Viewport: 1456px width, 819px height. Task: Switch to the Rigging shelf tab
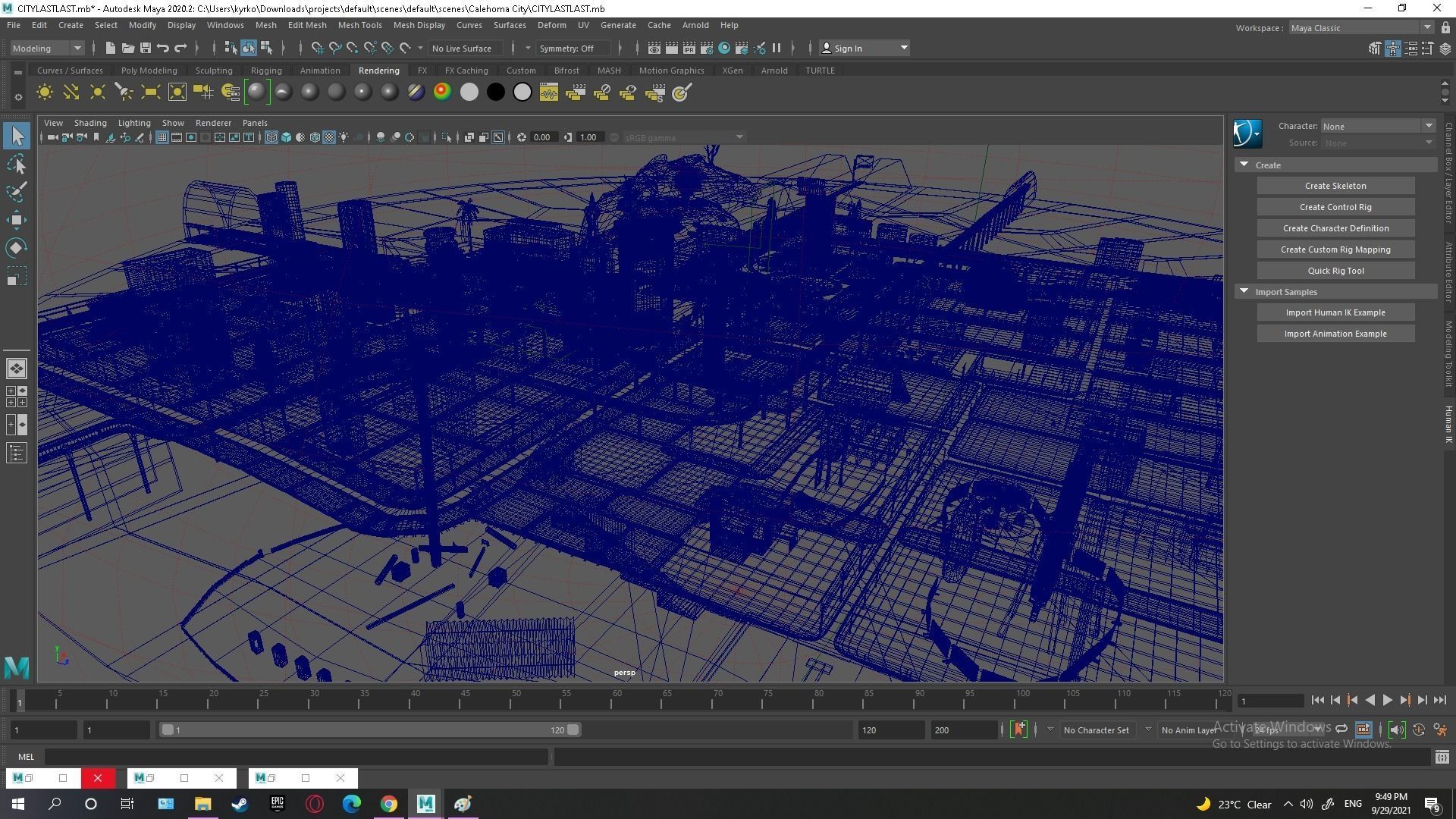266,71
